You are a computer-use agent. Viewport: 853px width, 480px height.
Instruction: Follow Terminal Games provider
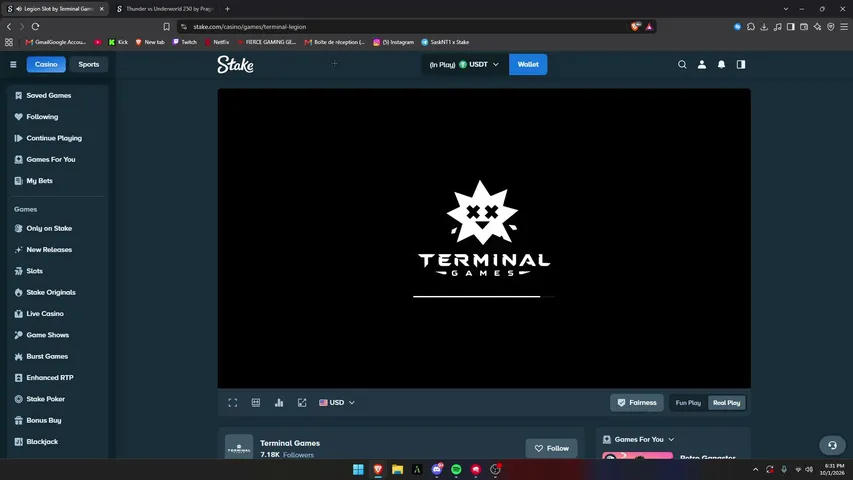(x=552, y=448)
